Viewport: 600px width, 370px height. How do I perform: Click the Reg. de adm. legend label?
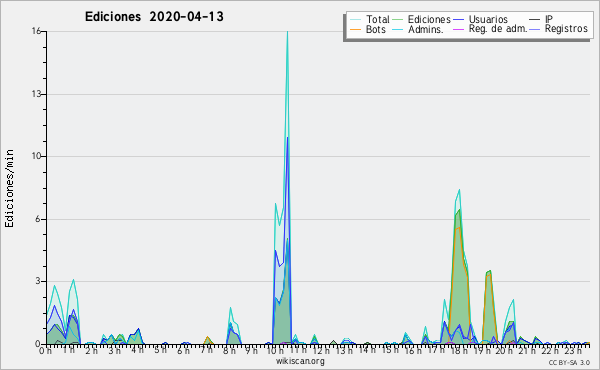click(498, 29)
